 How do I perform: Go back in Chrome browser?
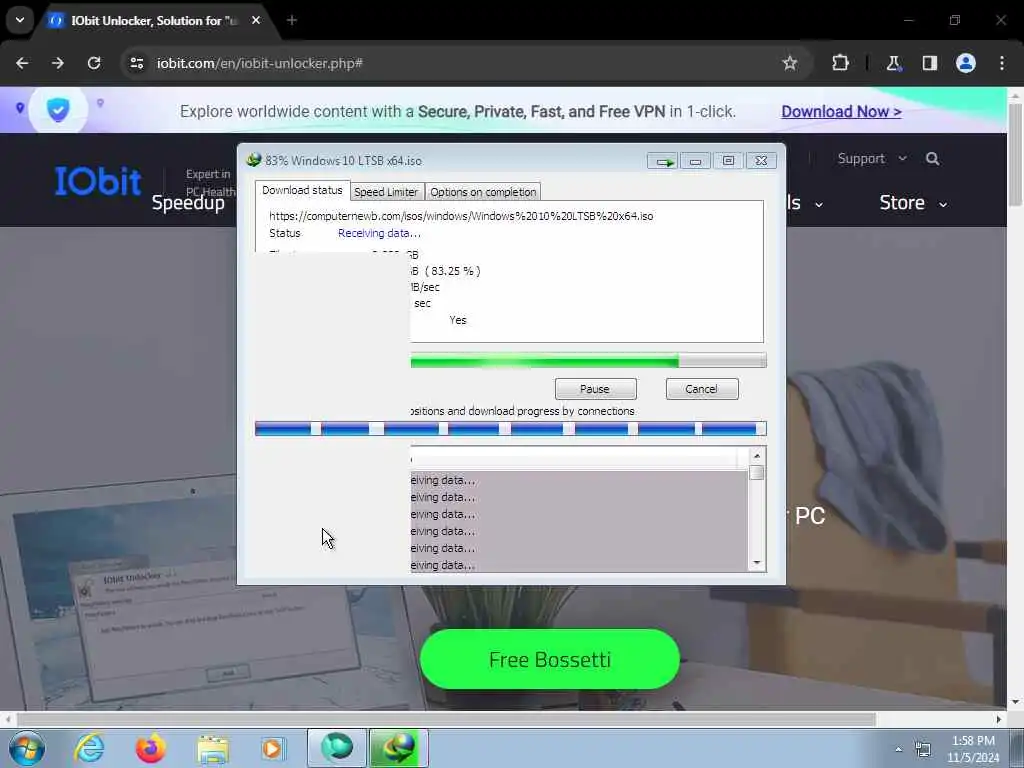[22, 63]
